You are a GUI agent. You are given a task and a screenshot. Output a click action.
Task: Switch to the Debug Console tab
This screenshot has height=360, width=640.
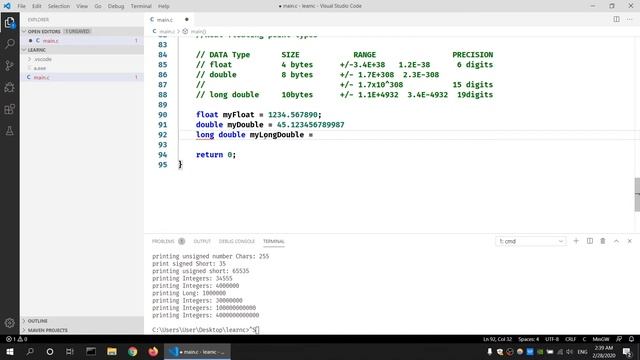[x=237, y=241]
